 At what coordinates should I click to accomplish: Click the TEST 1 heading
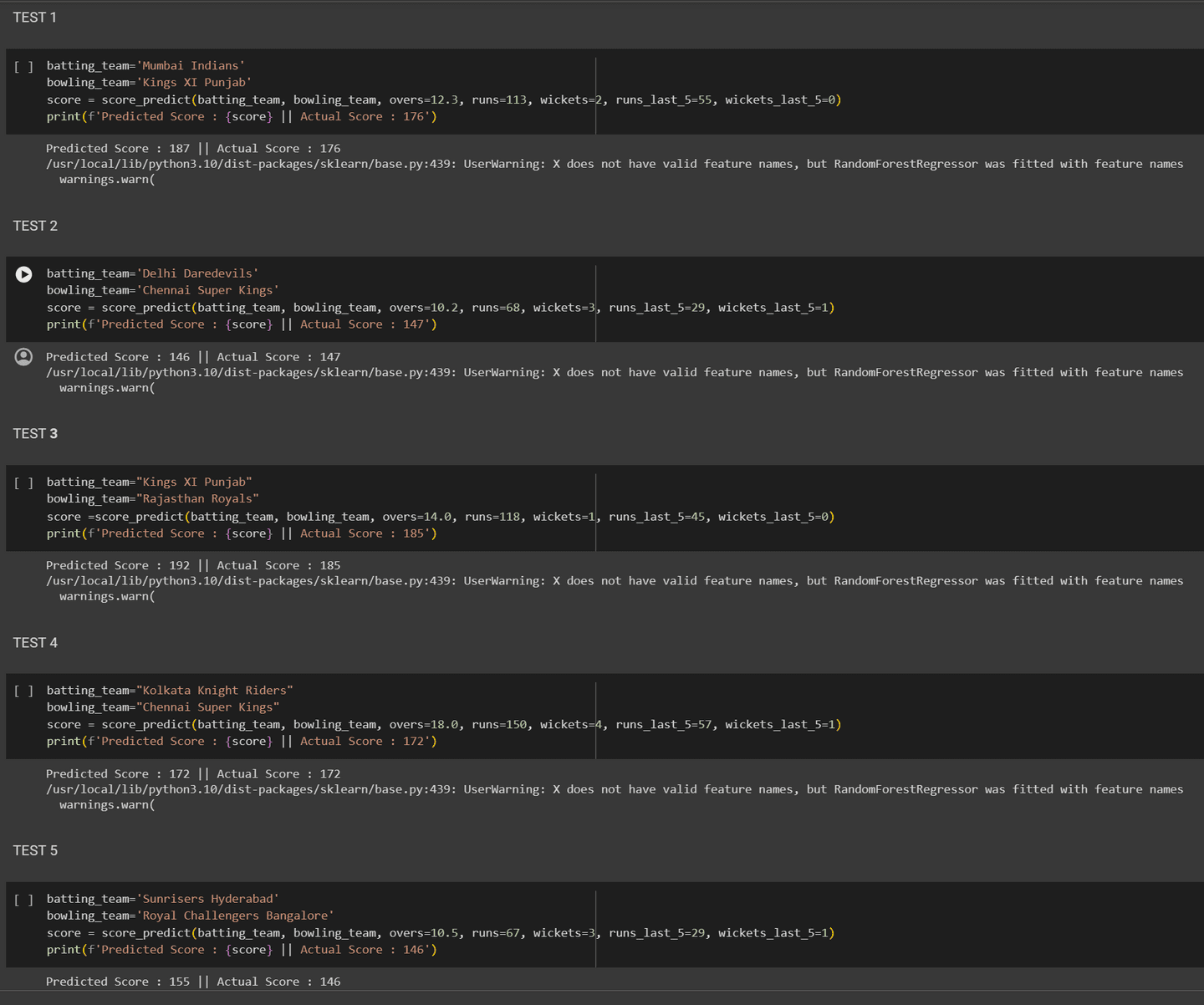click(x=35, y=18)
